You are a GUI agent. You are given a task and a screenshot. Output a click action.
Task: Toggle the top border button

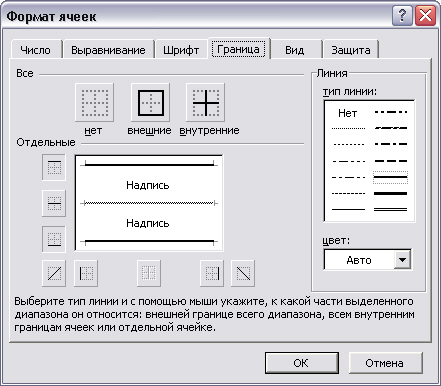click(x=54, y=167)
